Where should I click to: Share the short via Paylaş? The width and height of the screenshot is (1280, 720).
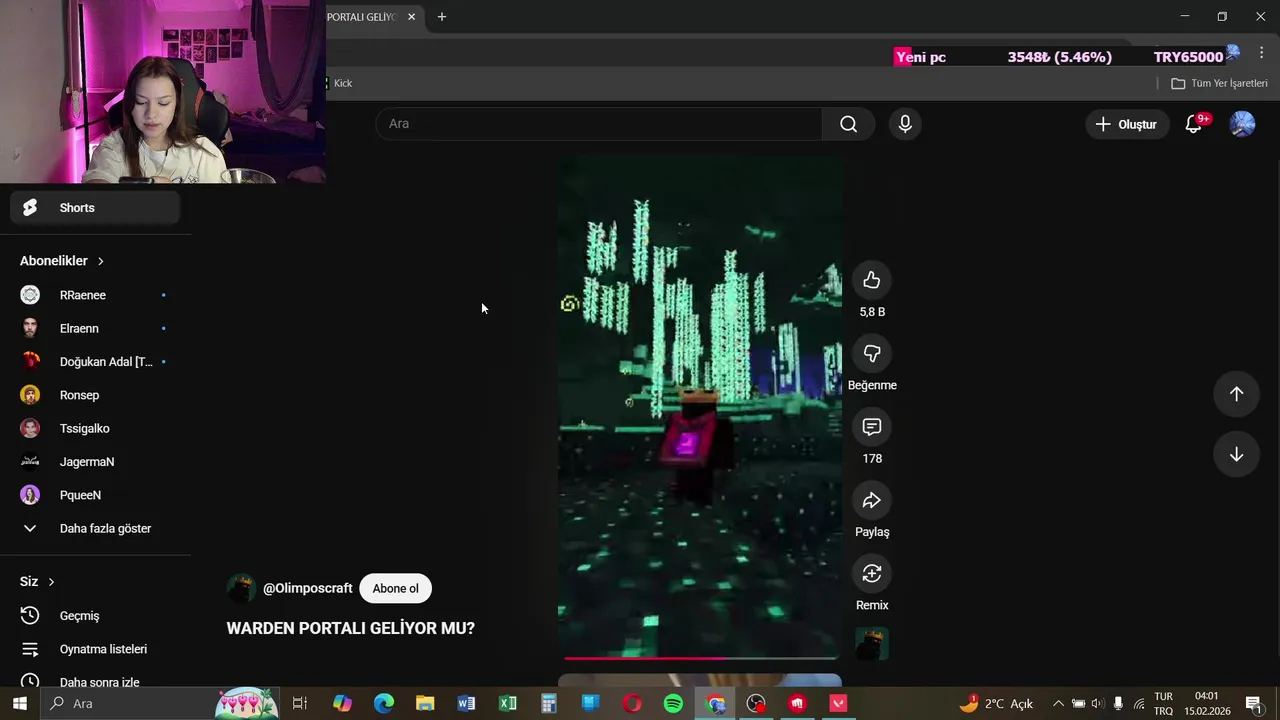[872, 500]
